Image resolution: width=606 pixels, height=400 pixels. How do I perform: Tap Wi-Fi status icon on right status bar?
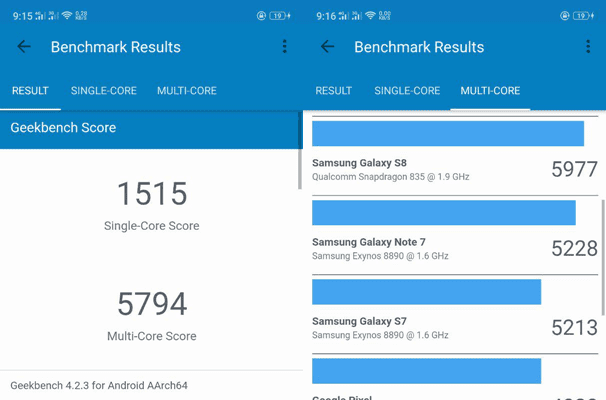(370, 15)
